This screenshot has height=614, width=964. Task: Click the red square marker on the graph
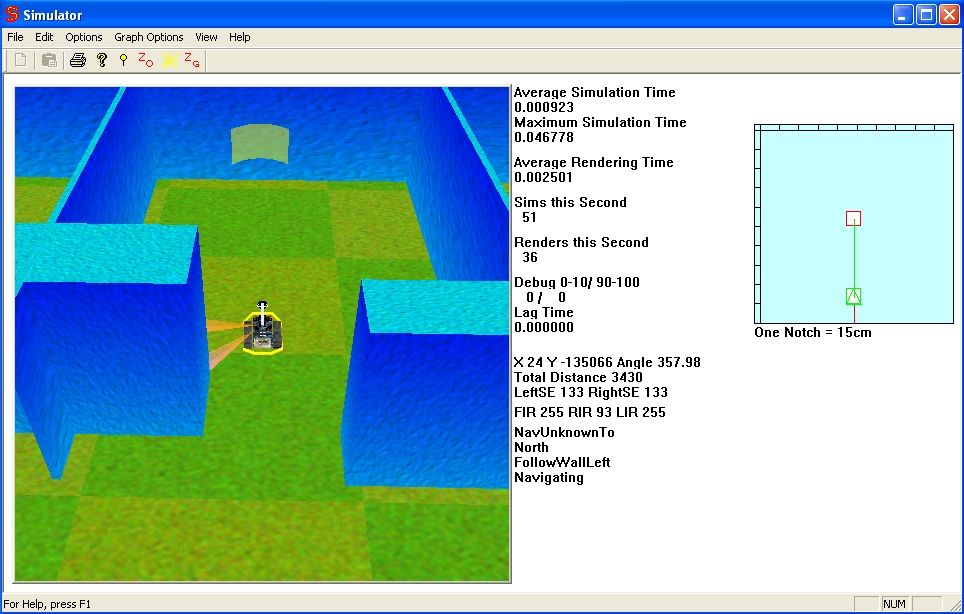point(853,218)
